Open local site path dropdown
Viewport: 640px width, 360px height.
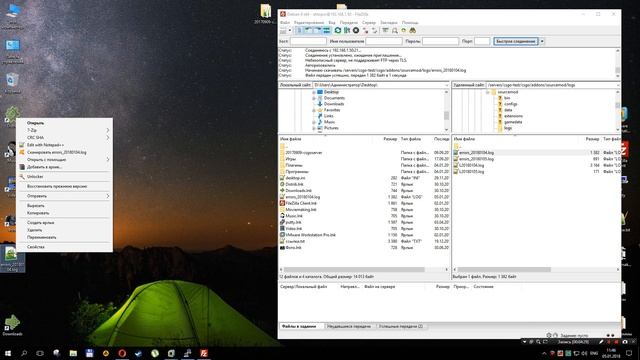click(x=447, y=85)
